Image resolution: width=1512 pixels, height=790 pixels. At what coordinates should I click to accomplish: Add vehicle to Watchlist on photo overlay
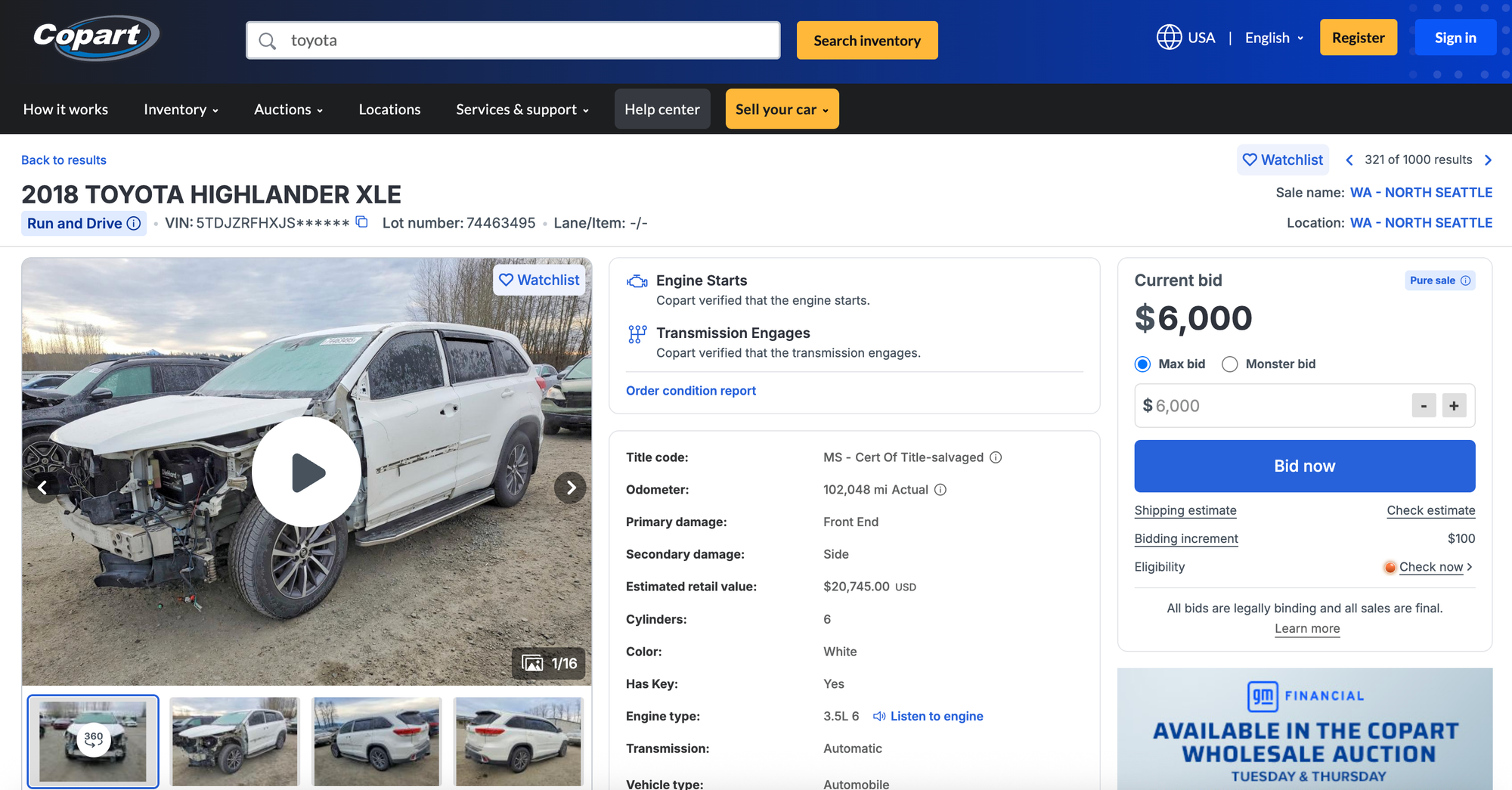point(539,280)
